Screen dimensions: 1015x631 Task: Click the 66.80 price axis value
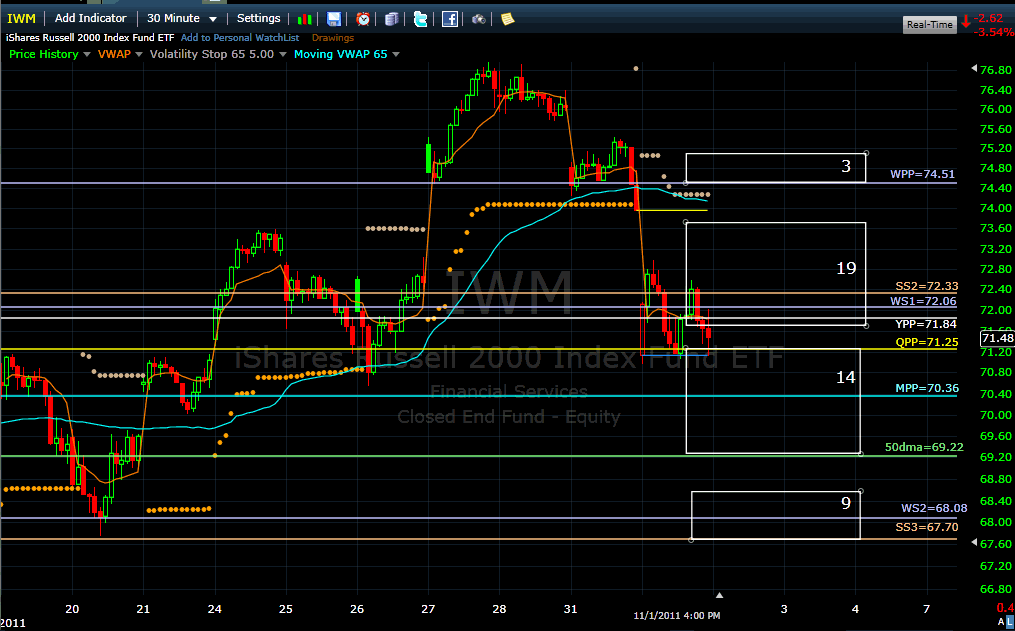(x=996, y=589)
